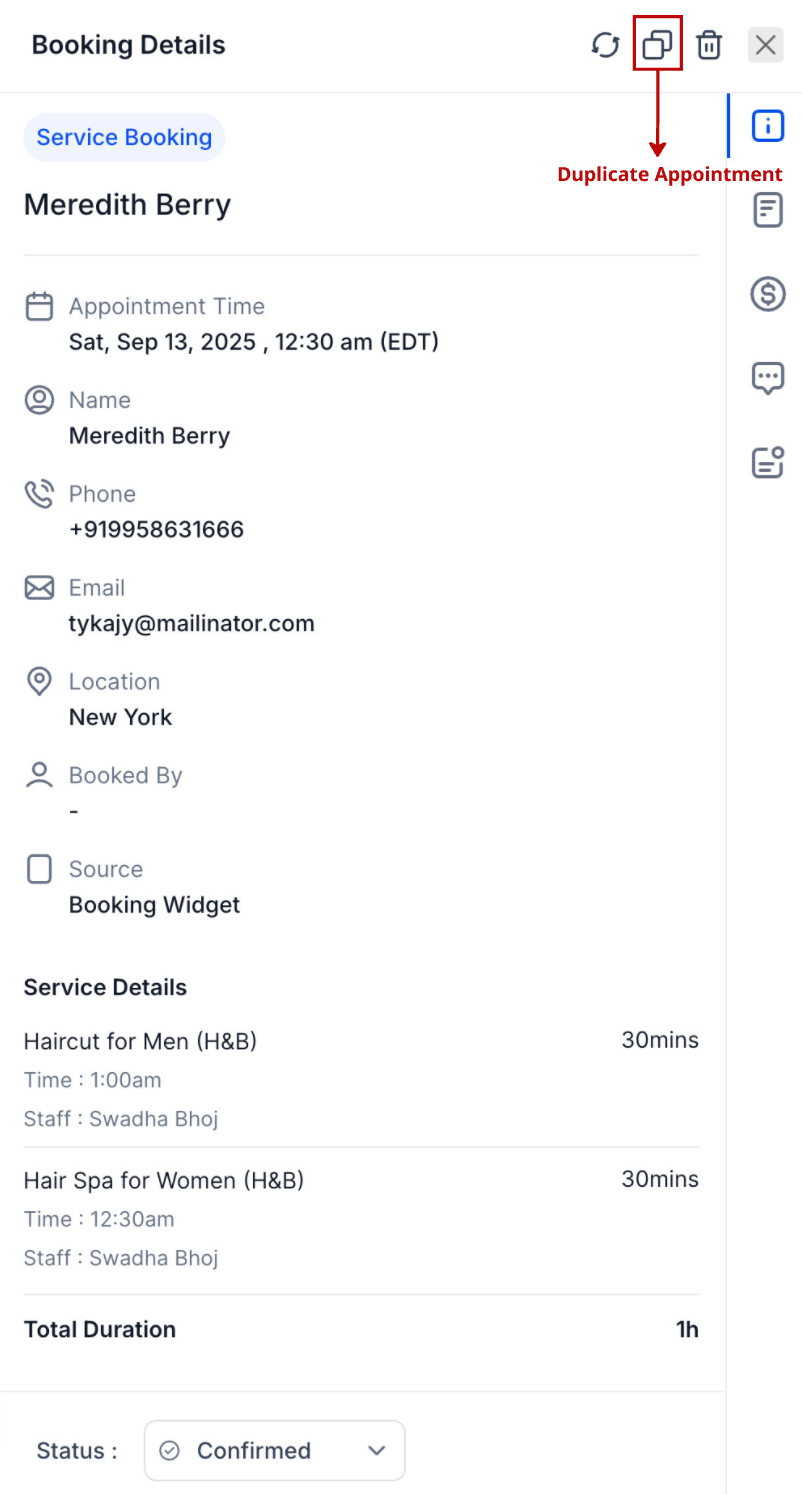Click the Meredith Berry heading
Image resolution: width=802 pixels, height=1494 pixels.
coord(128,205)
